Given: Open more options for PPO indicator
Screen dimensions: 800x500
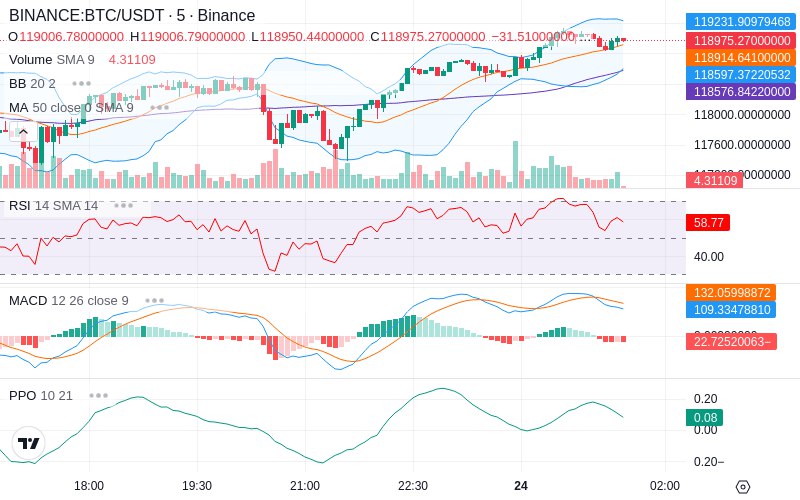Looking at the screenshot, I should [x=98, y=395].
